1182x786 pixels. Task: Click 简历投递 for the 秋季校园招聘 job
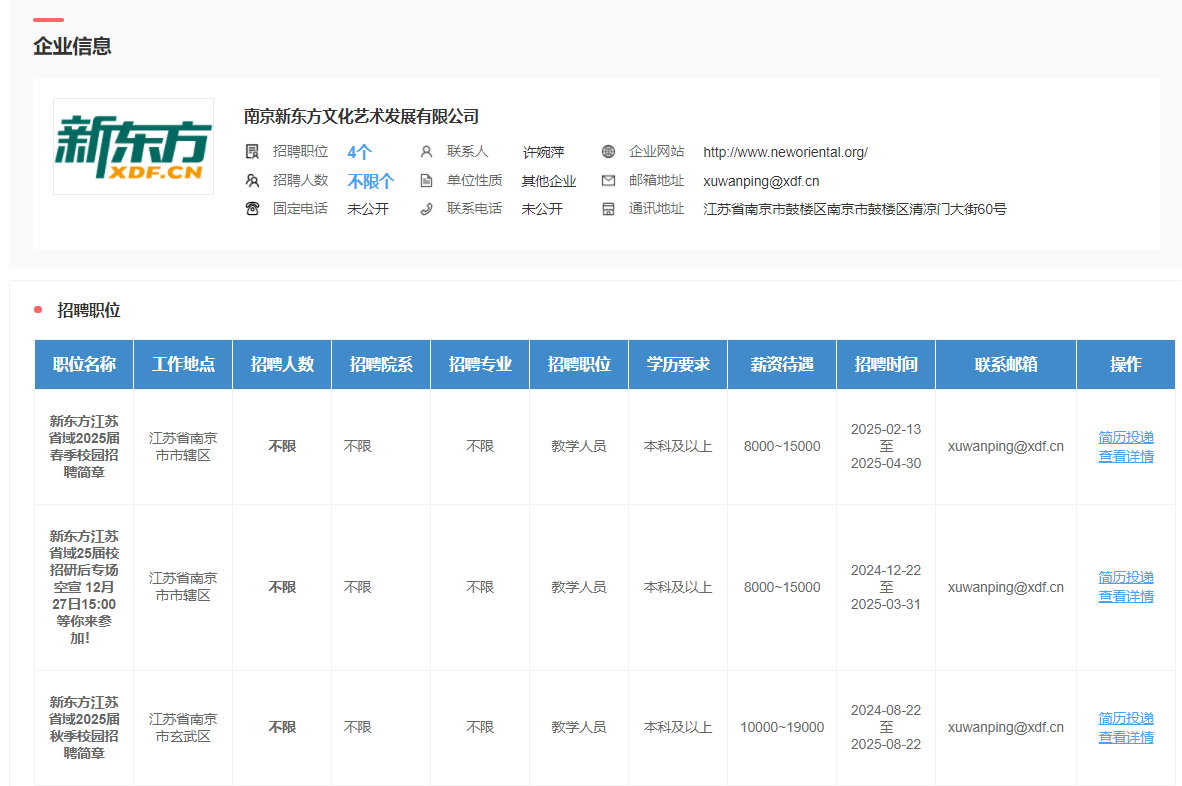point(1125,718)
